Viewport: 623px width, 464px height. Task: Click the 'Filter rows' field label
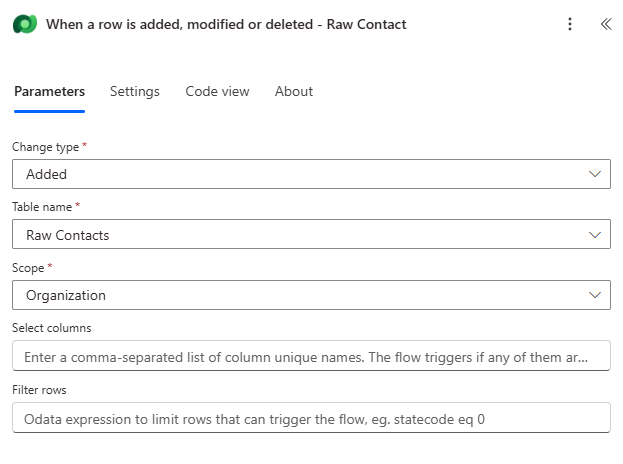pyautogui.click(x=39, y=389)
